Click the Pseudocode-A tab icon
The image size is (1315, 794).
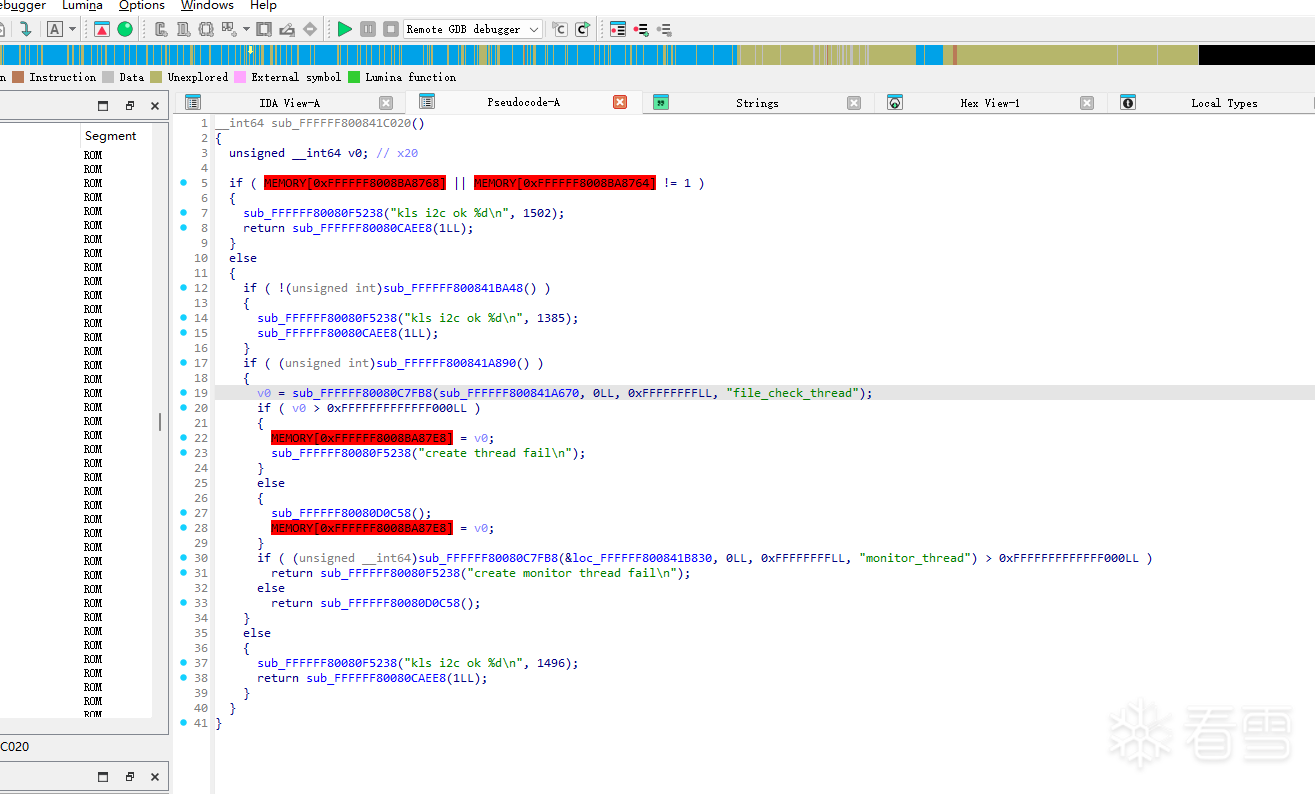click(x=427, y=102)
